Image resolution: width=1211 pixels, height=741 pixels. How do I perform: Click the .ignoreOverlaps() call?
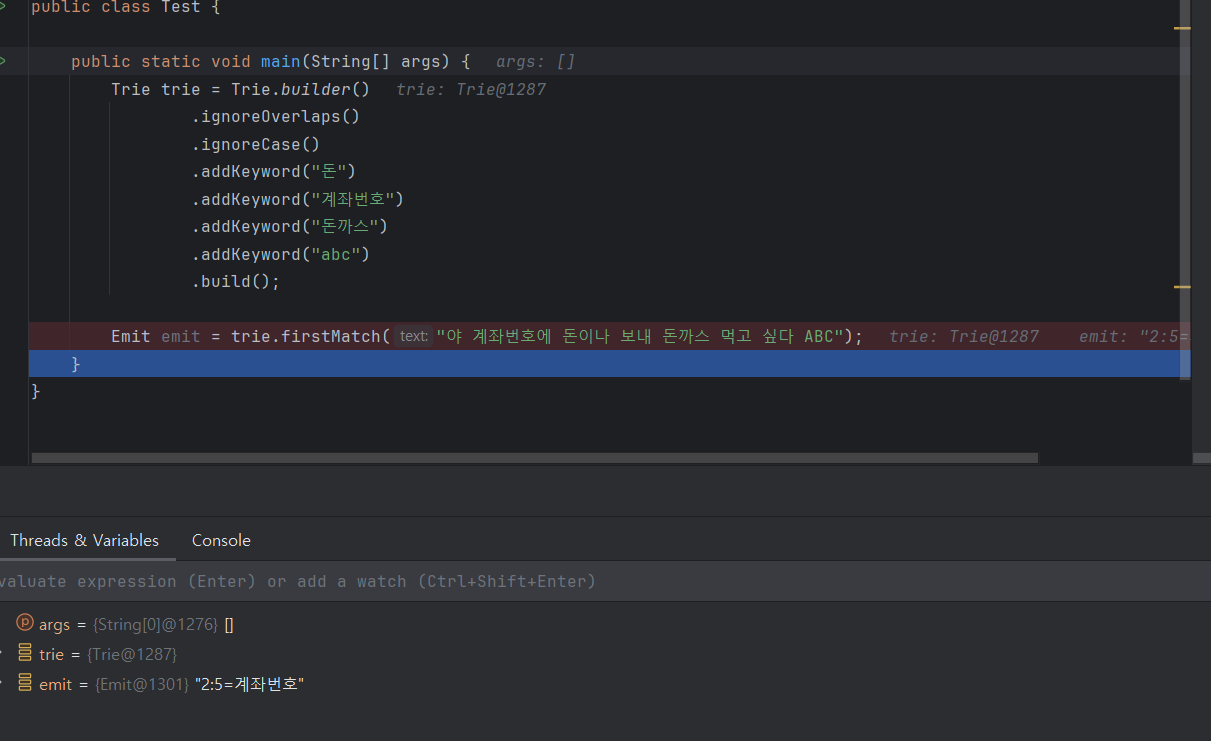click(276, 116)
